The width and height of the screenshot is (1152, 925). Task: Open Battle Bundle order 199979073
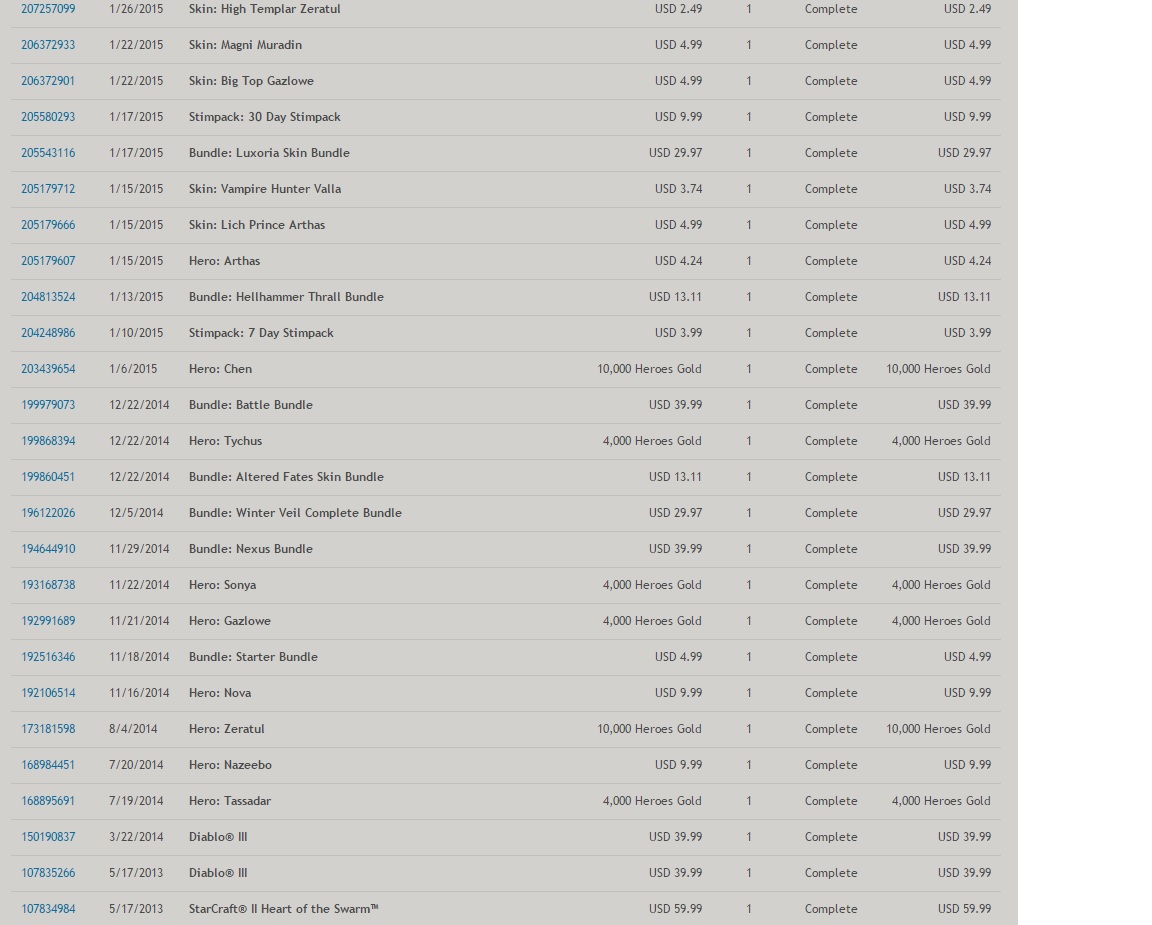pyautogui.click(x=48, y=405)
